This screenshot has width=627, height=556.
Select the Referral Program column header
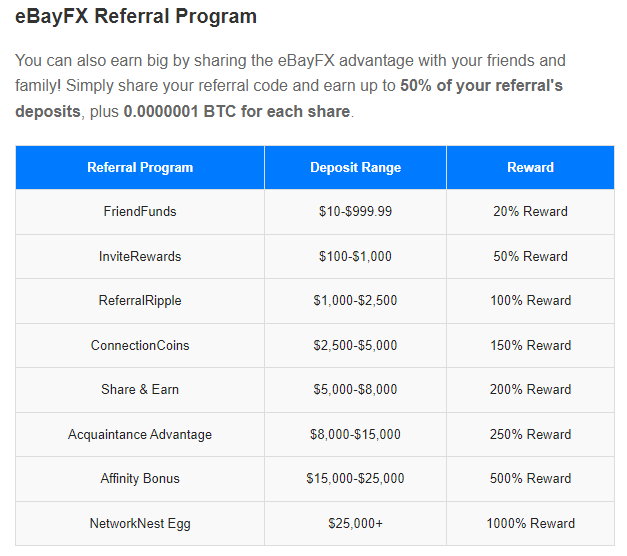click(x=140, y=168)
